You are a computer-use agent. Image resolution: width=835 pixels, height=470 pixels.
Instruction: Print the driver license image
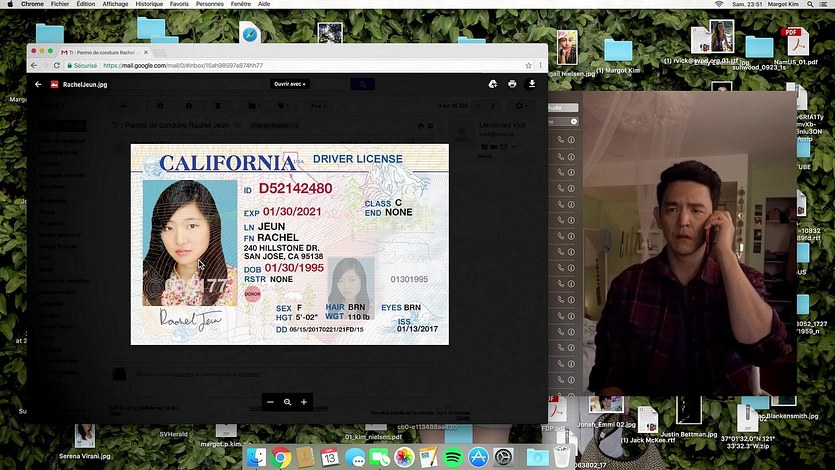click(512, 85)
